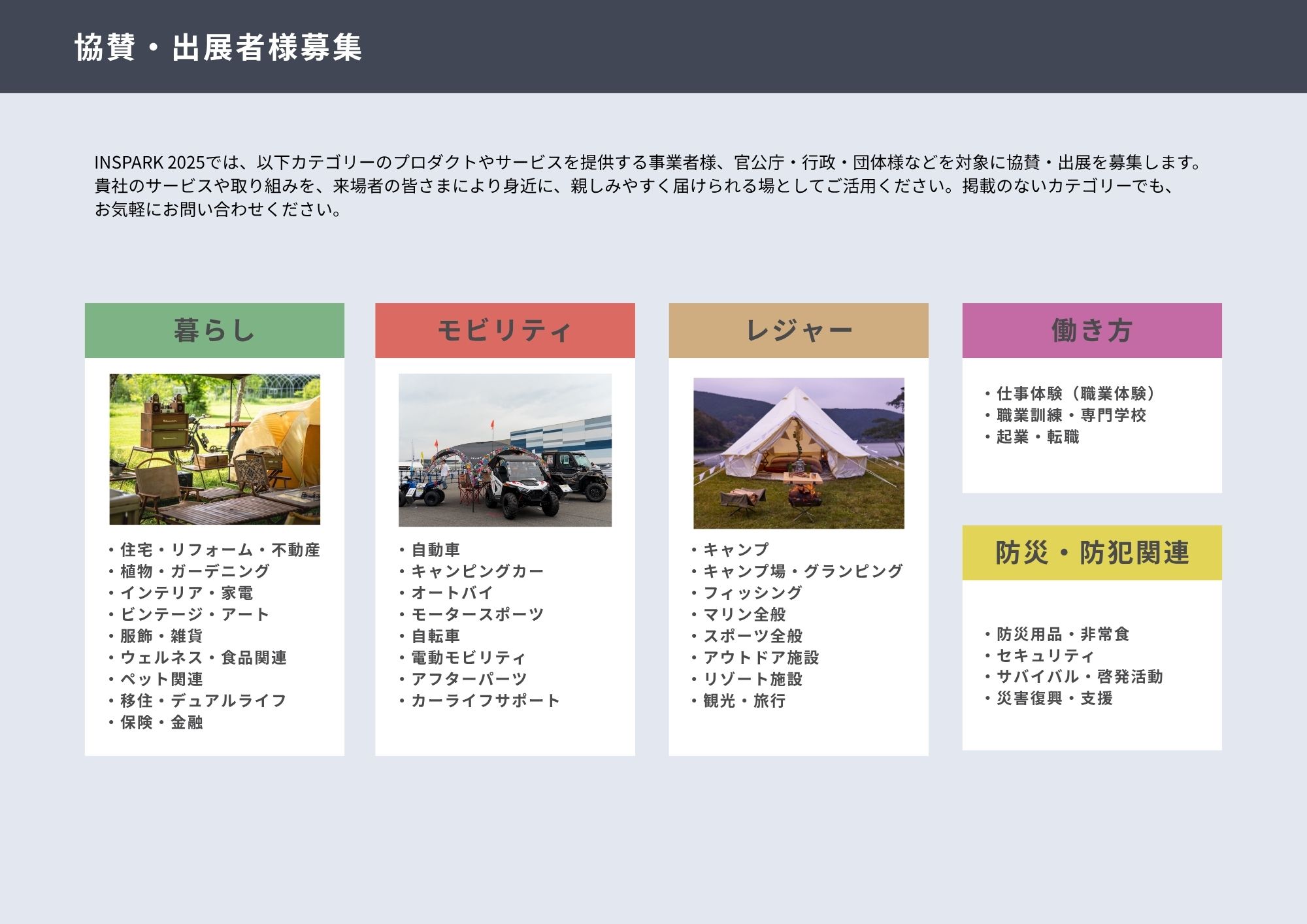Screen dimensions: 1307x924
Task: Click the line お気軽にお問い合わせください
Action: click(x=218, y=209)
